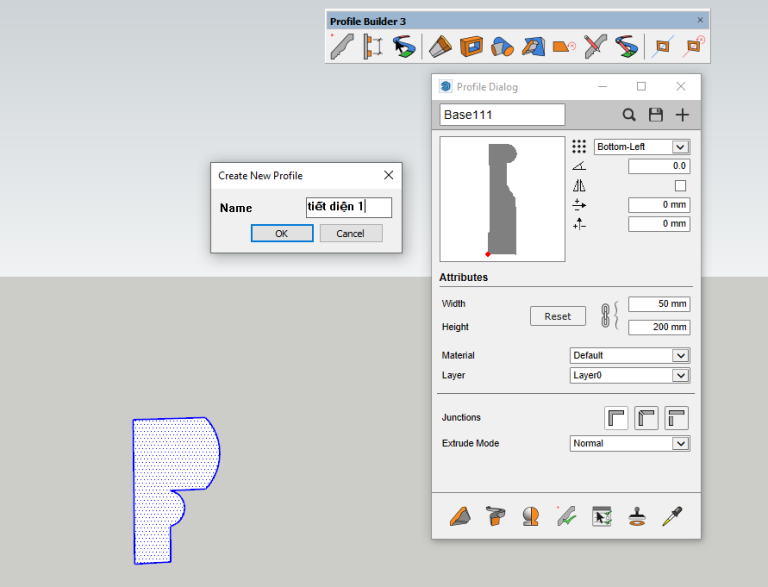This screenshot has height=587, width=768.
Task: Select the trim-to-solid cylinder tool
Action: coord(502,47)
